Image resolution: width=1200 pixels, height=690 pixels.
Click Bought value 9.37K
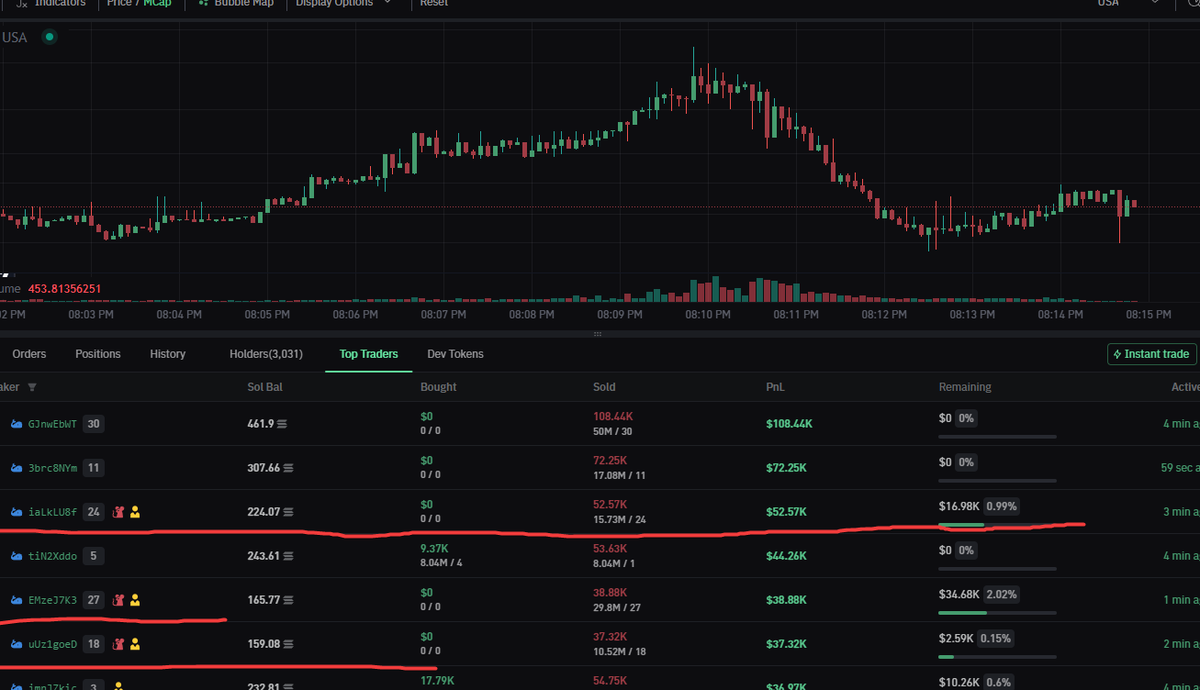pyautogui.click(x=435, y=548)
